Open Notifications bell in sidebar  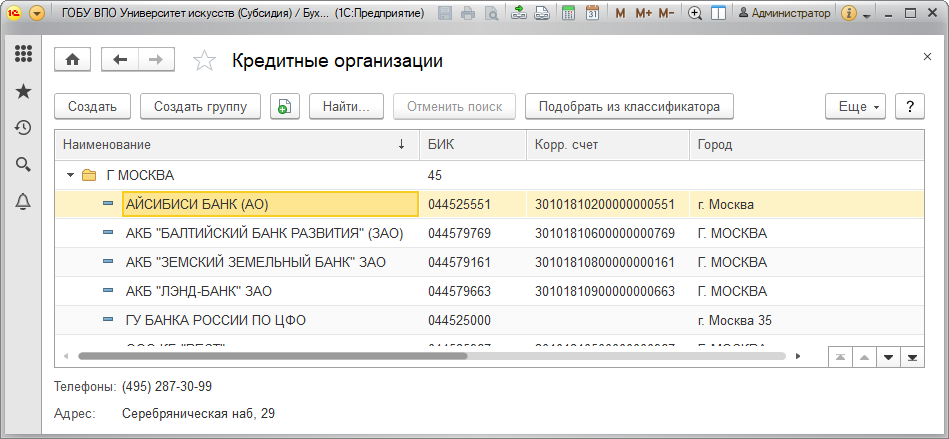point(23,202)
